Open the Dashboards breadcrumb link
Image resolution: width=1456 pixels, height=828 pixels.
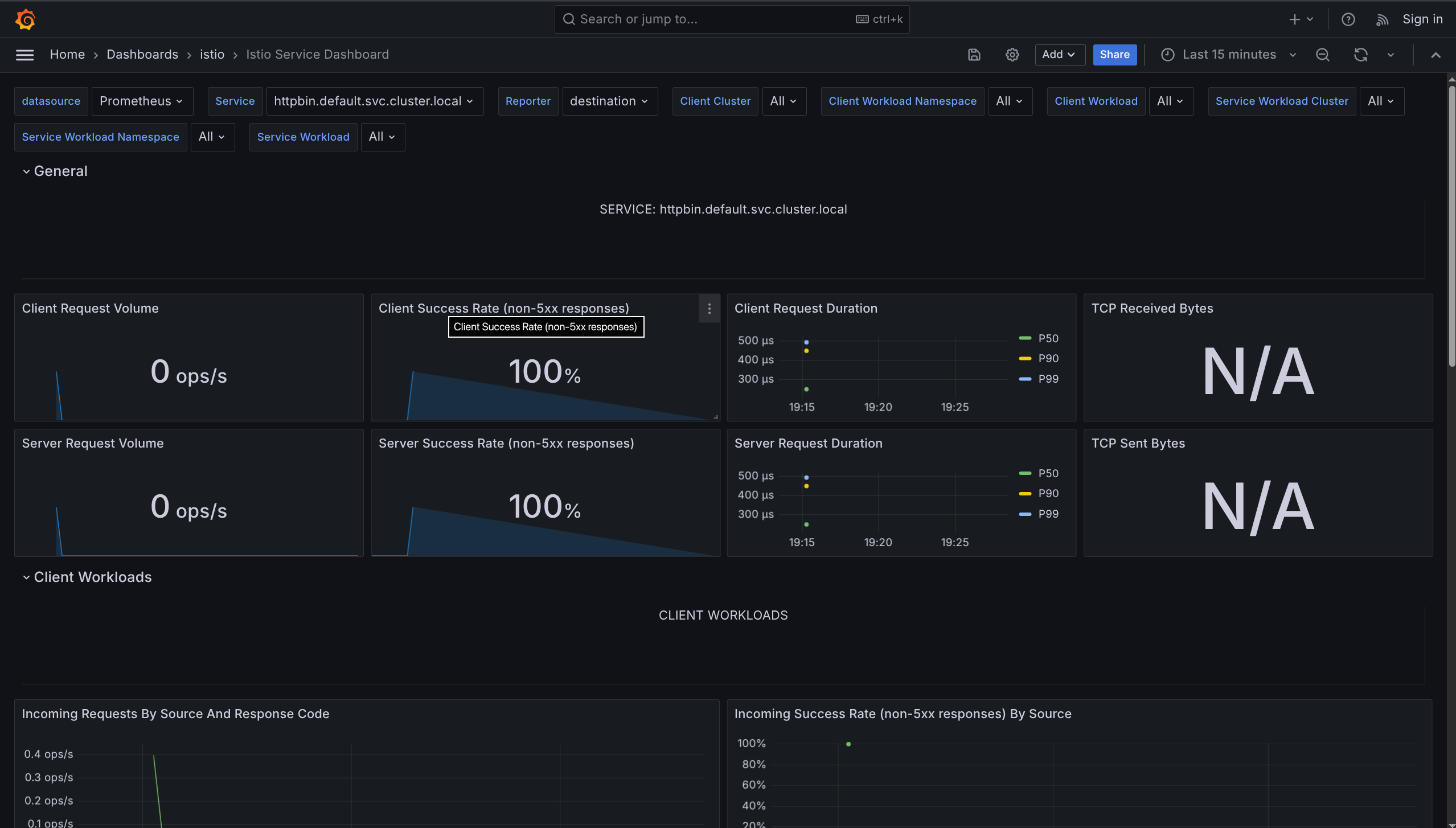(x=142, y=54)
